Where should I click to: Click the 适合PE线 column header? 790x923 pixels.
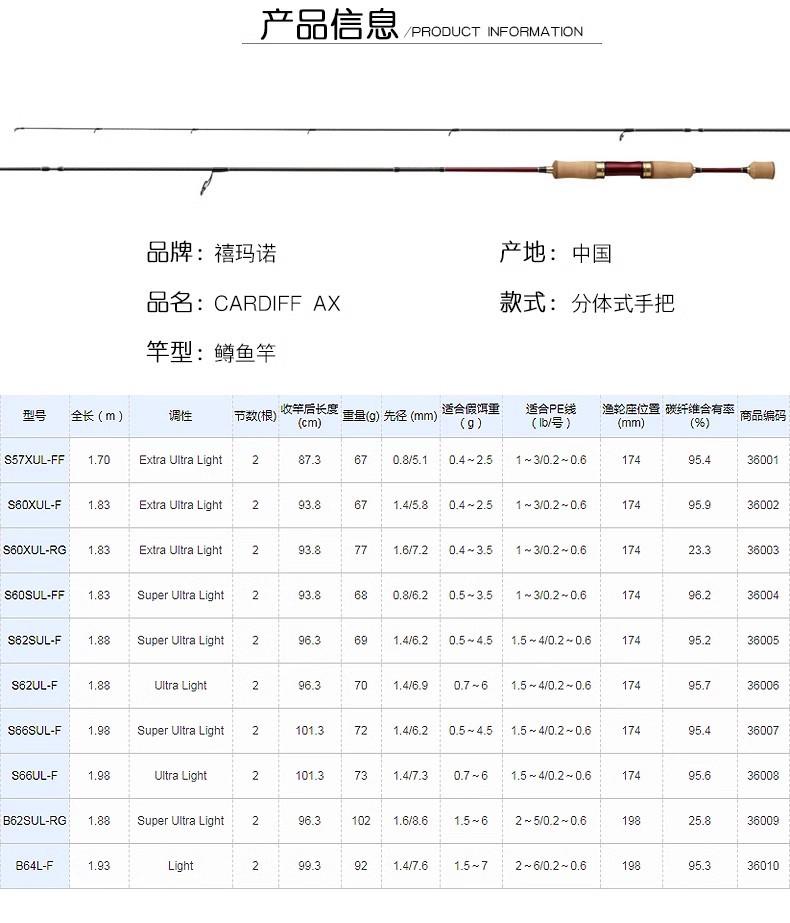[551, 416]
